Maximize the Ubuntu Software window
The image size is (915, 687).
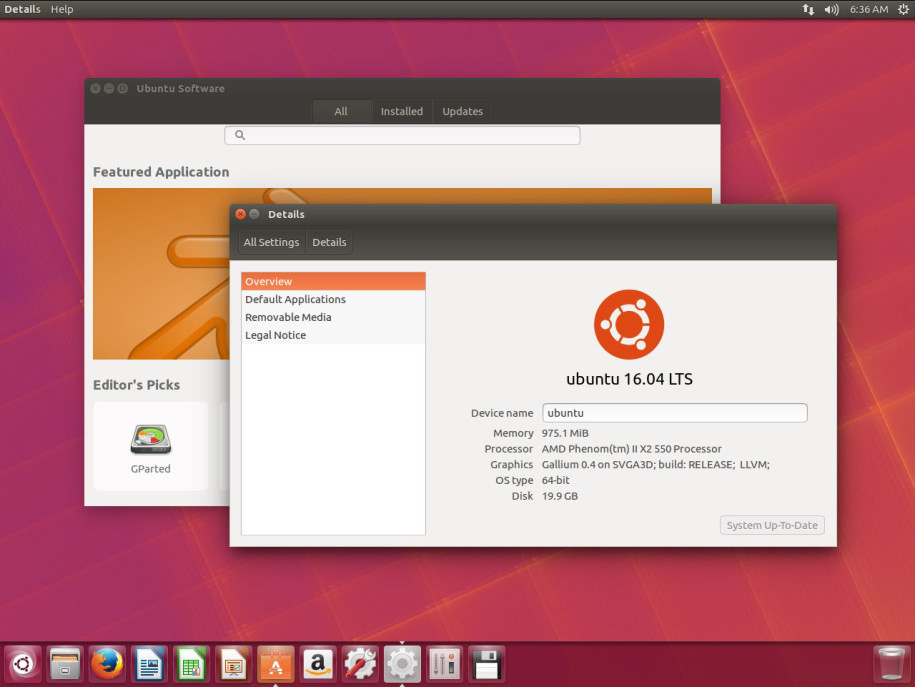[123, 88]
